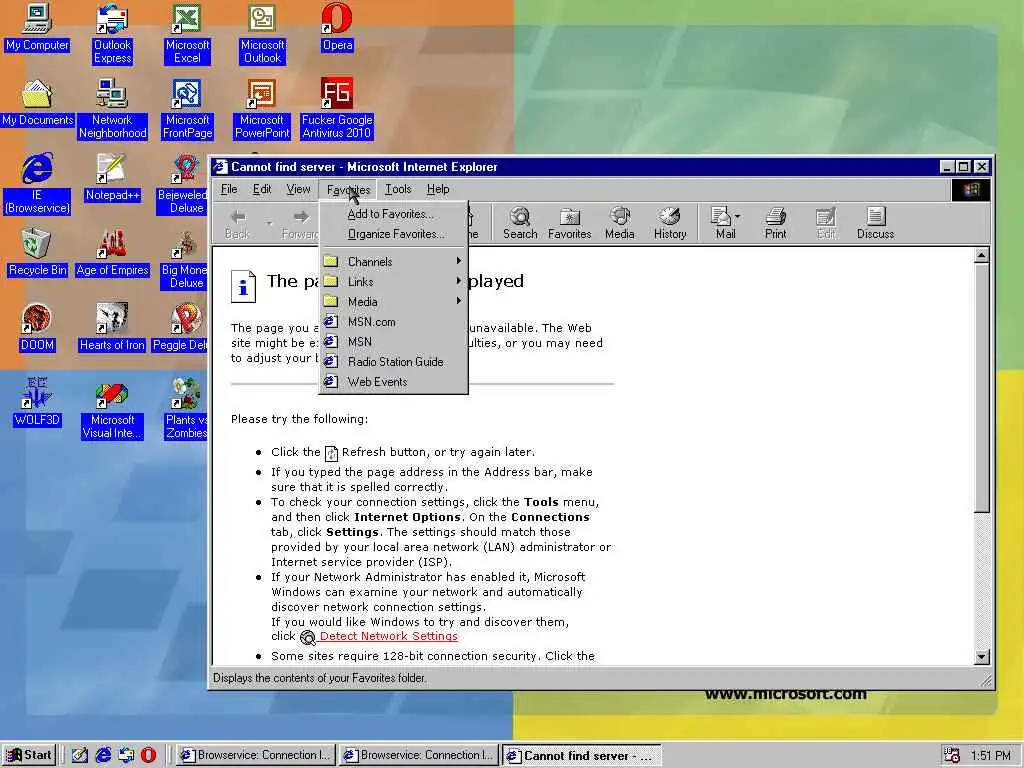Image resolution: width=1024 pixels, height=768 pixels.
Task: Expand the Media favorites folder submenu
Action: [394, 302]
